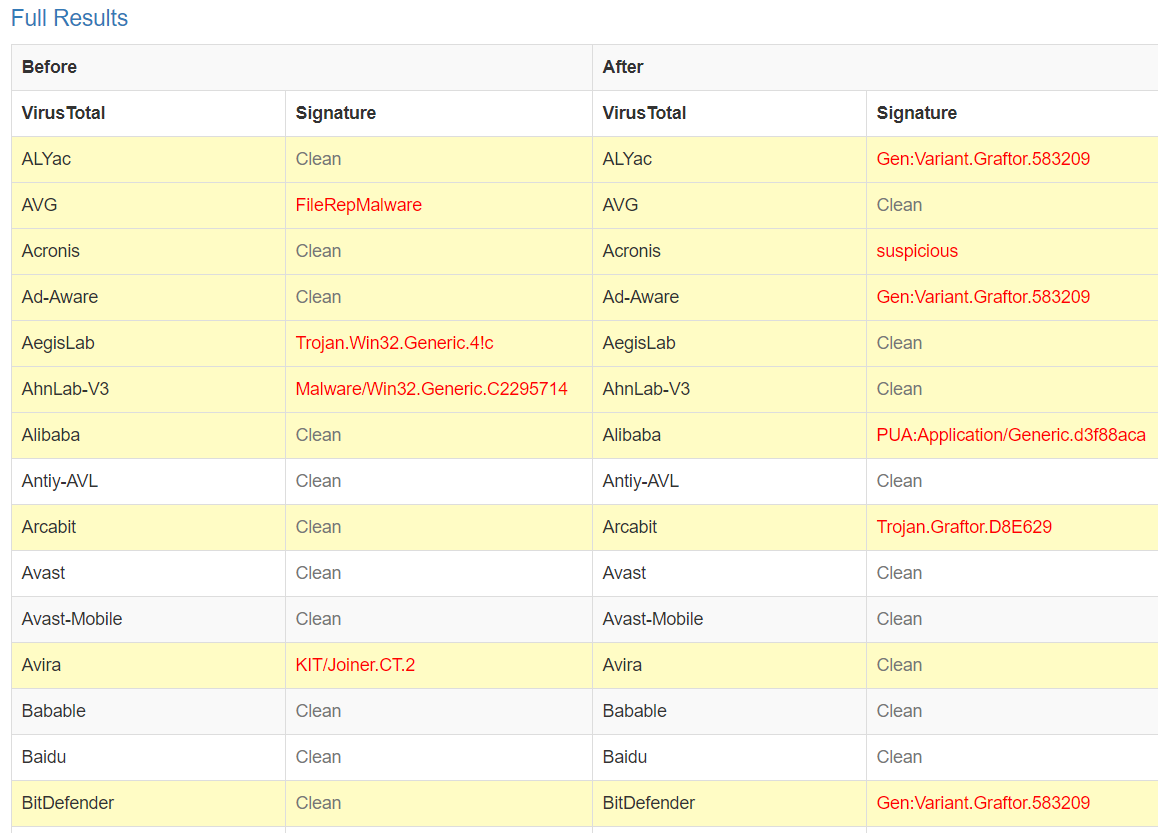Click the Gen:Variant.Graftor signature in BitDefender row

click(982, 803)
